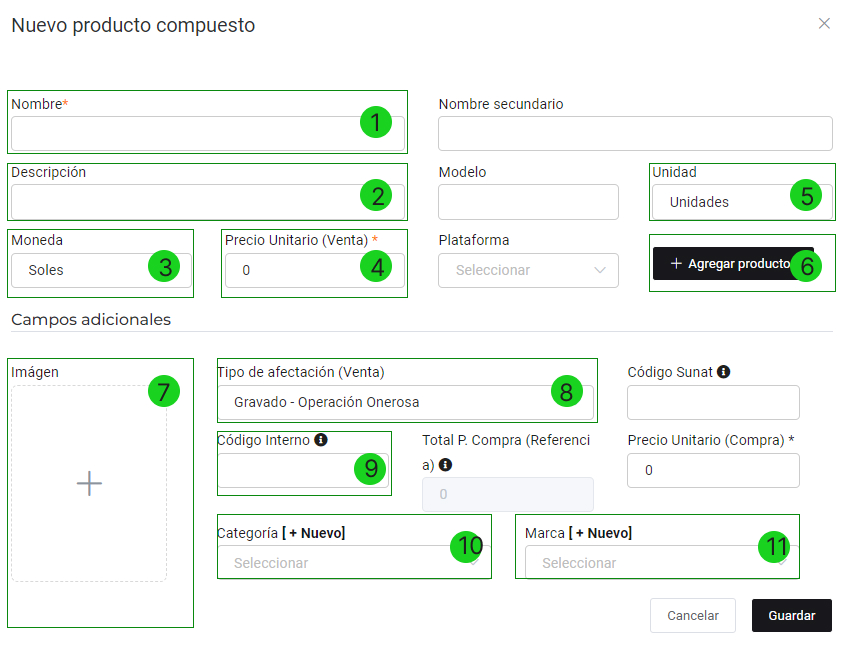Image resolution: width=846 pixels, height=655 pixels.
Task: Click the info icon for Total P. Compra
Action: point(445,465)
